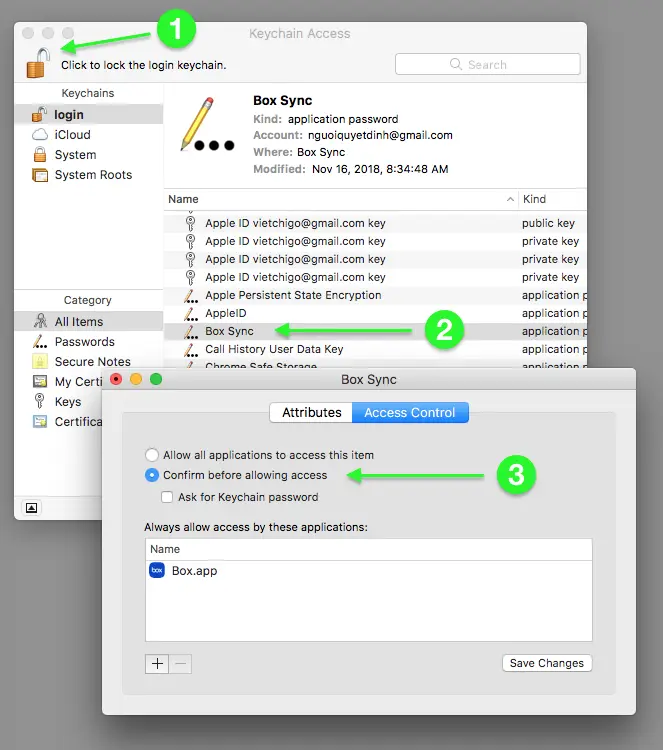Click the Box.app icon in access list
663x750 pixels.
tap(157, 571)
